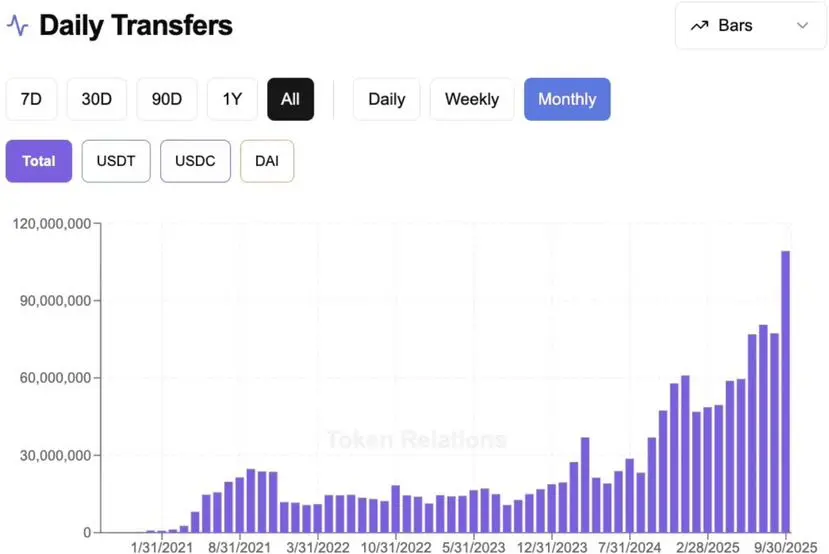829x554 pixels.
Task: Switch aggregation to Weekly
Action: [x=472, y=99]
